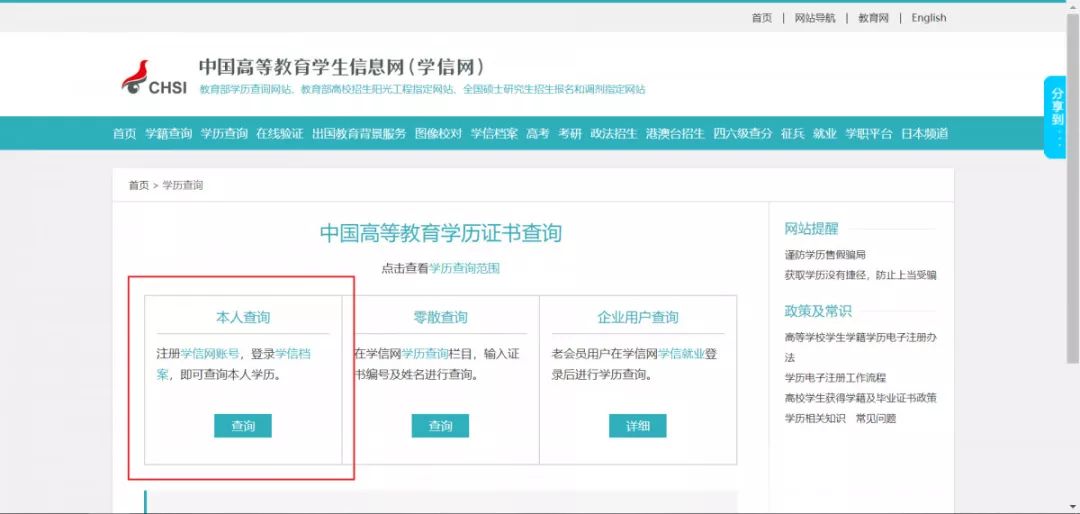Viewport: 1080px width, 514px height.
Task: Open the 征兵 navigation item
Action: click(x=792, y=134)
